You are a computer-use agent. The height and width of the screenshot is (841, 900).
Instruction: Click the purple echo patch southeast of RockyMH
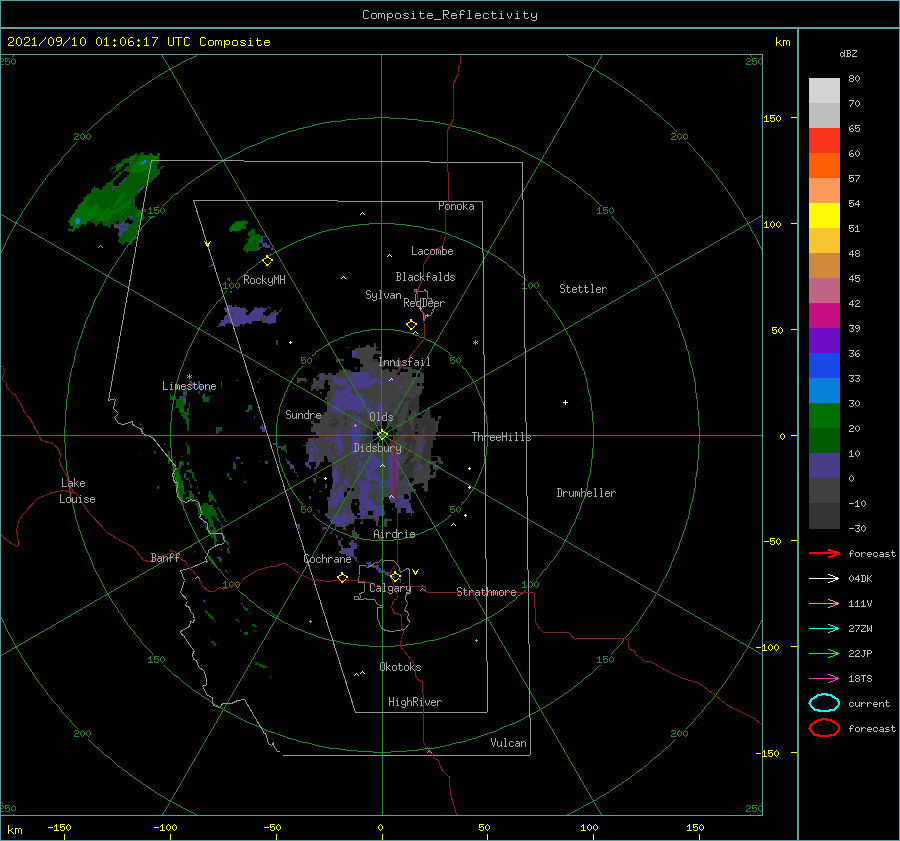pyautogui.click(x=249, y=316)
